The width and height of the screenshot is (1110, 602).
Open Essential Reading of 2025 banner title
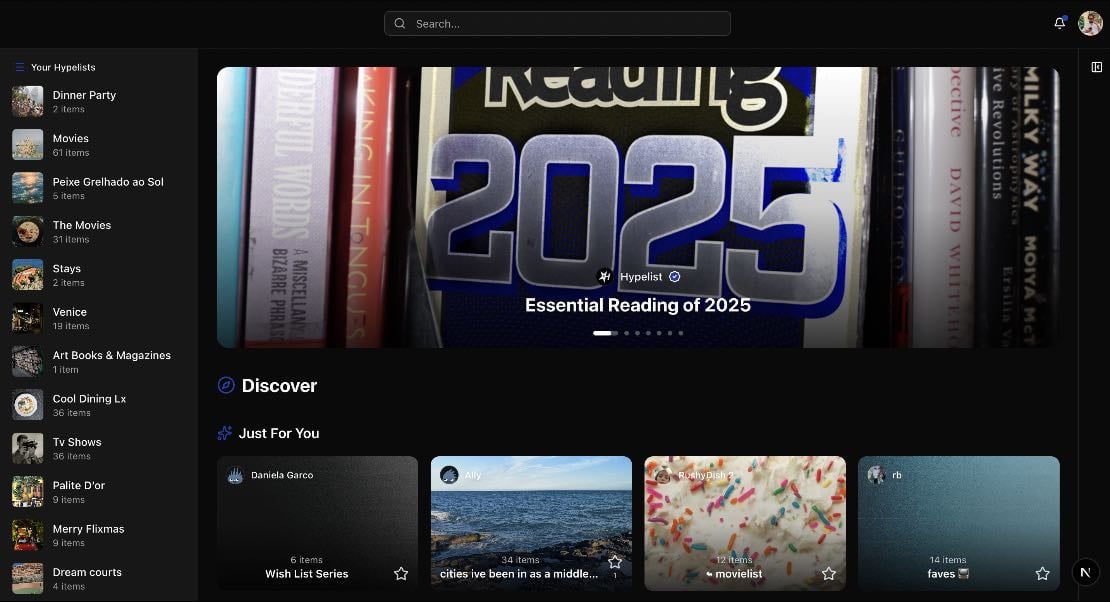[x=637, y=305]
